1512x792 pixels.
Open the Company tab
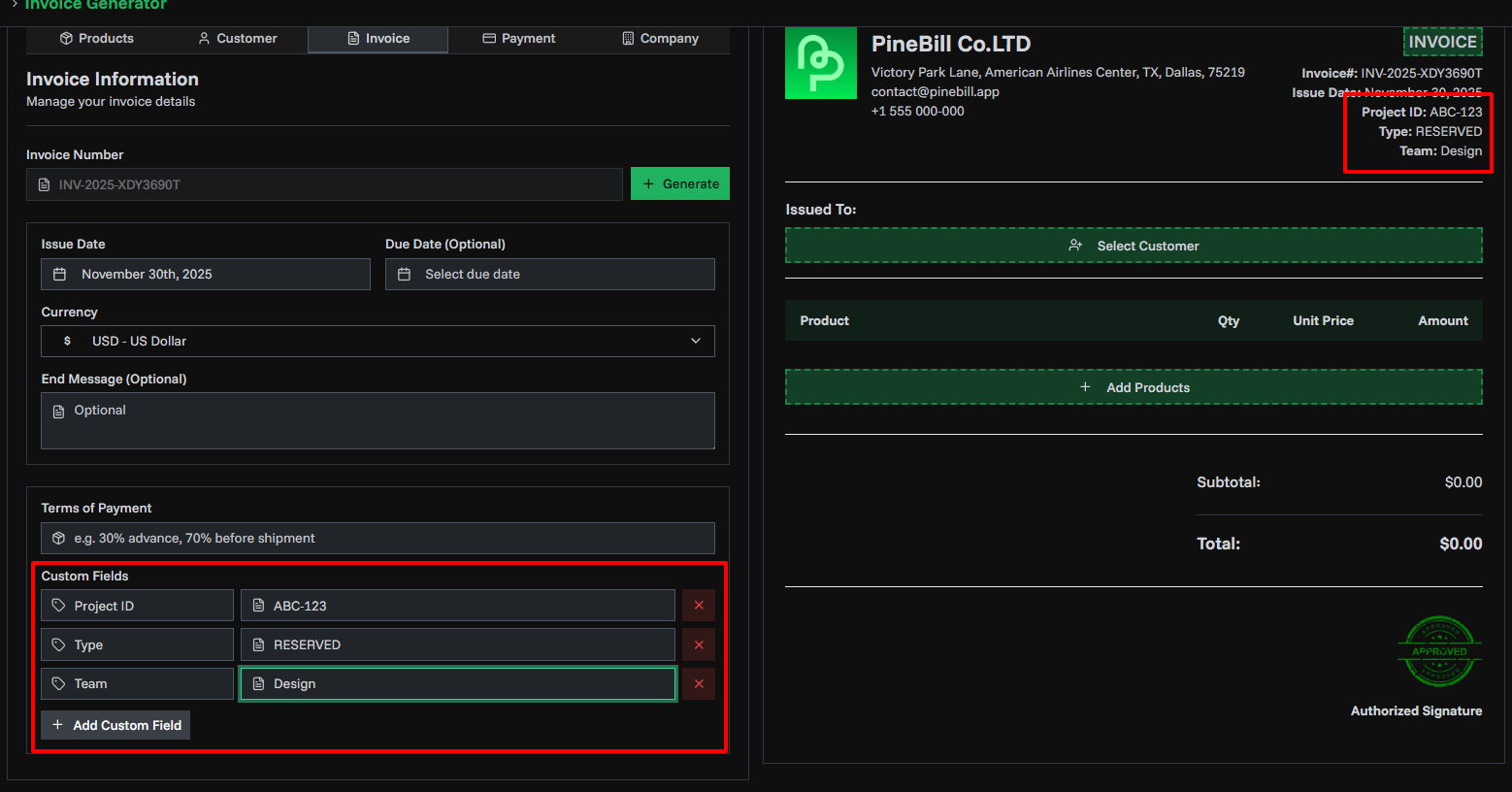point(660,39)
